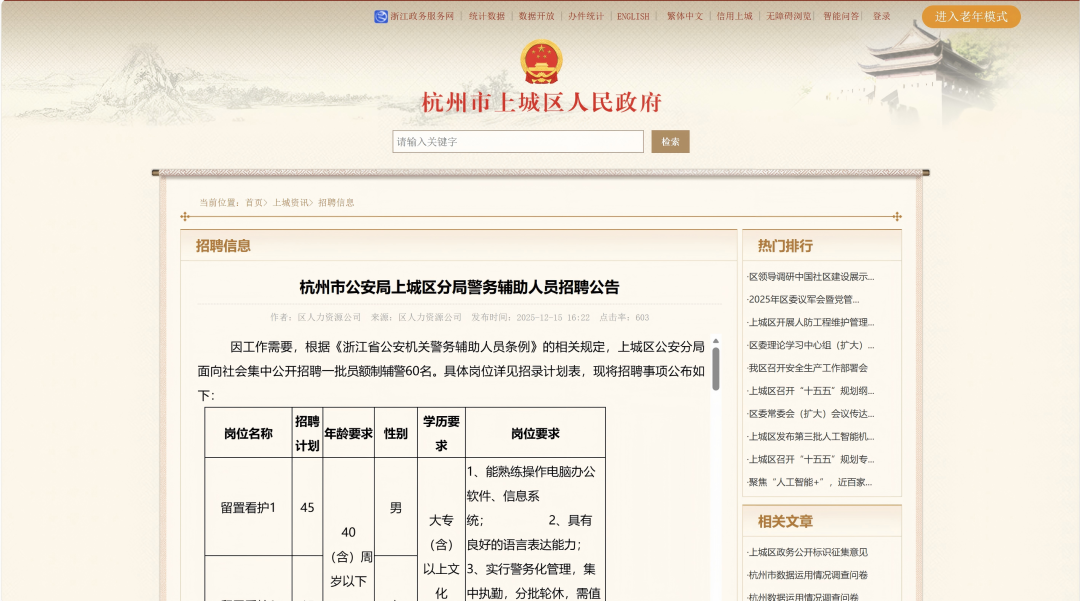The width and height of the screenshot is (1080, 601).
Task: Open 我区召开安全生产工作部署会 article
Action: [x=808, y=369]
